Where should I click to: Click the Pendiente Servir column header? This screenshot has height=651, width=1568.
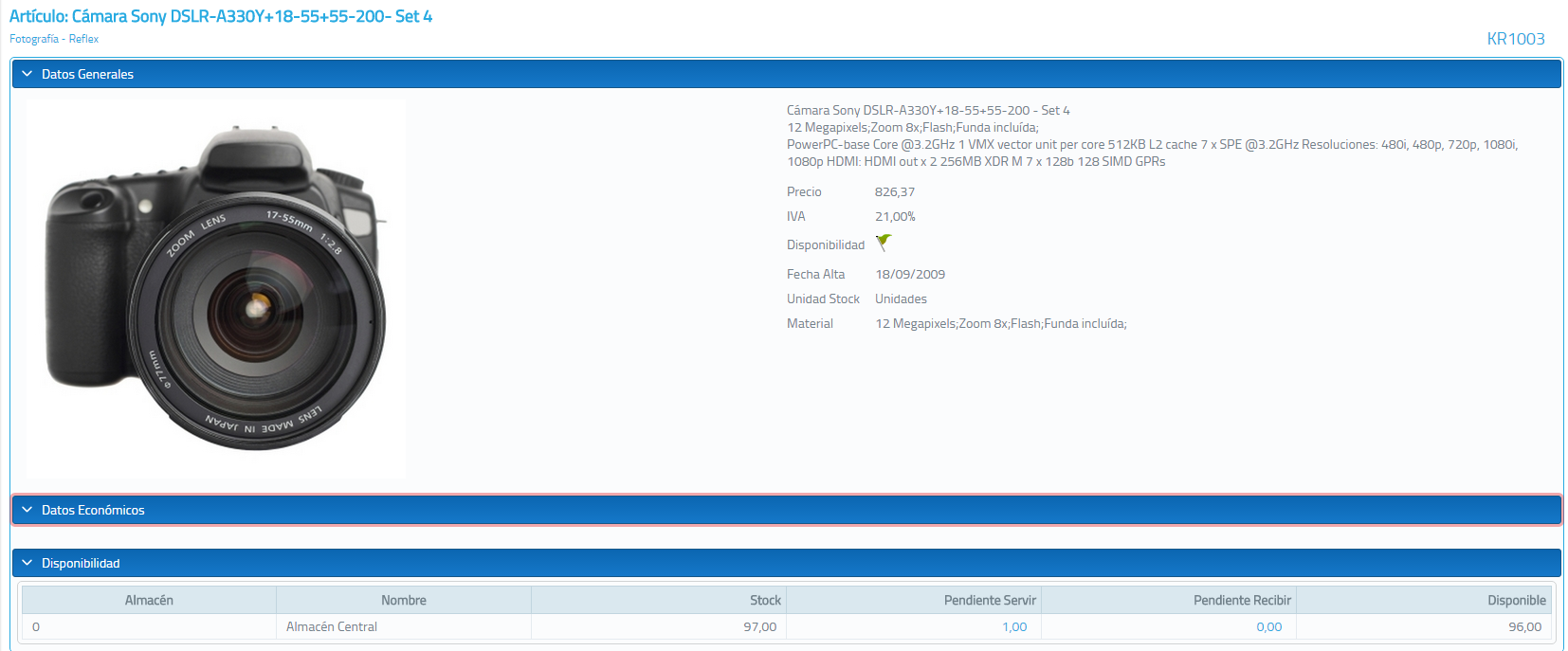pyautogui.click(x=914, y=600)
